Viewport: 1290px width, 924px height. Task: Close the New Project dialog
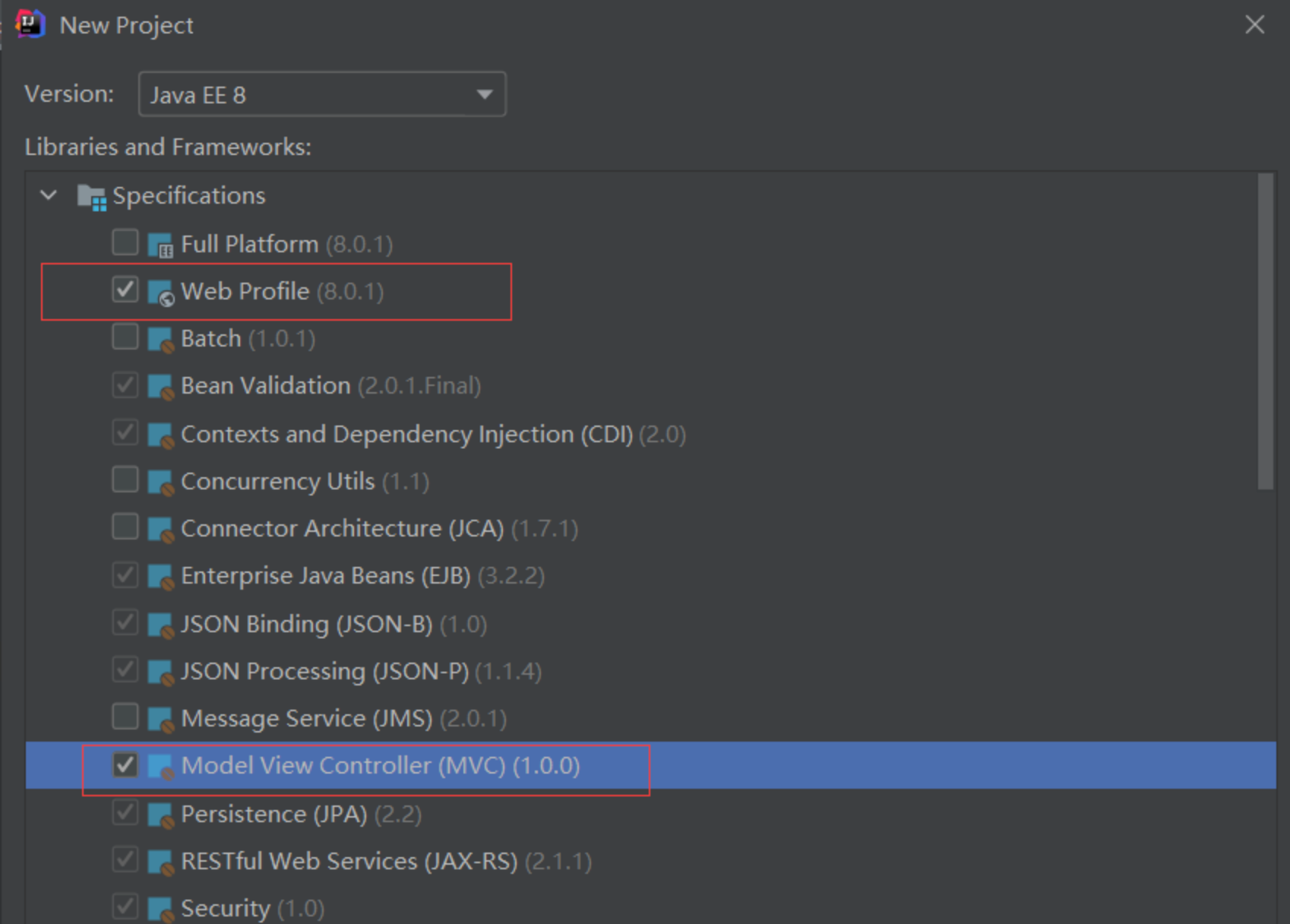pyautogui.click(x=1255, y=24)
